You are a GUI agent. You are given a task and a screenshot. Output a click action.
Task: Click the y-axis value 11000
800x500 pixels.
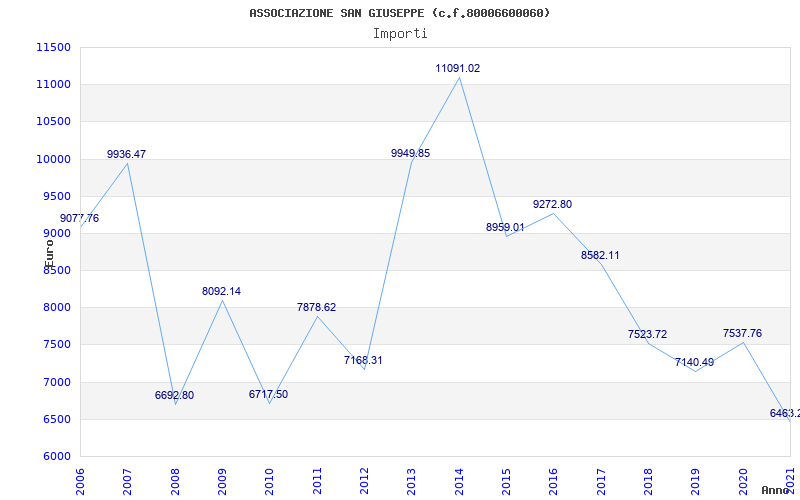pos(53,85)
